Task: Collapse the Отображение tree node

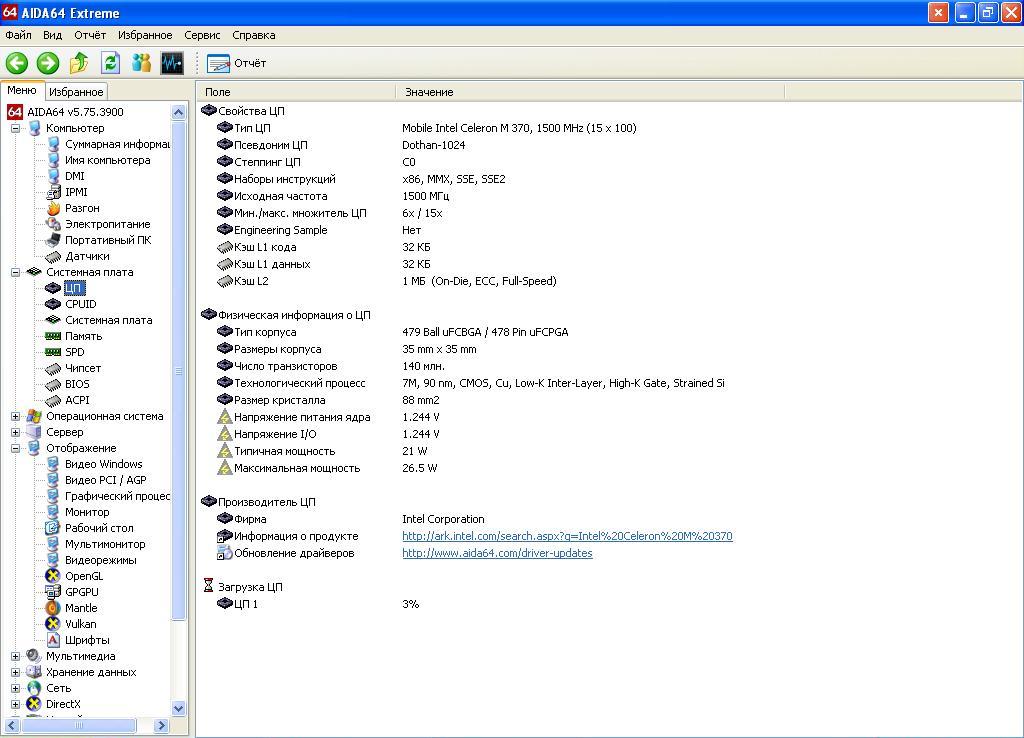Action: click(x=15, y=448)
